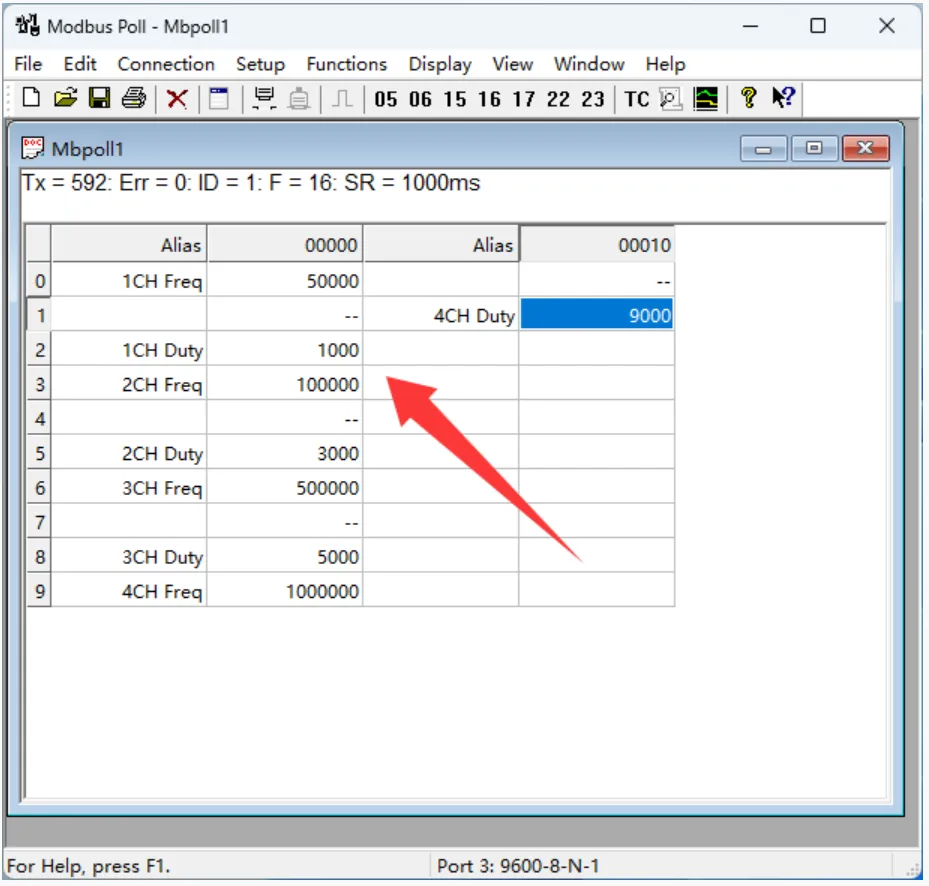Open the Functions menu
Viewport: 929px width, 886px height.
click(346, 64)
